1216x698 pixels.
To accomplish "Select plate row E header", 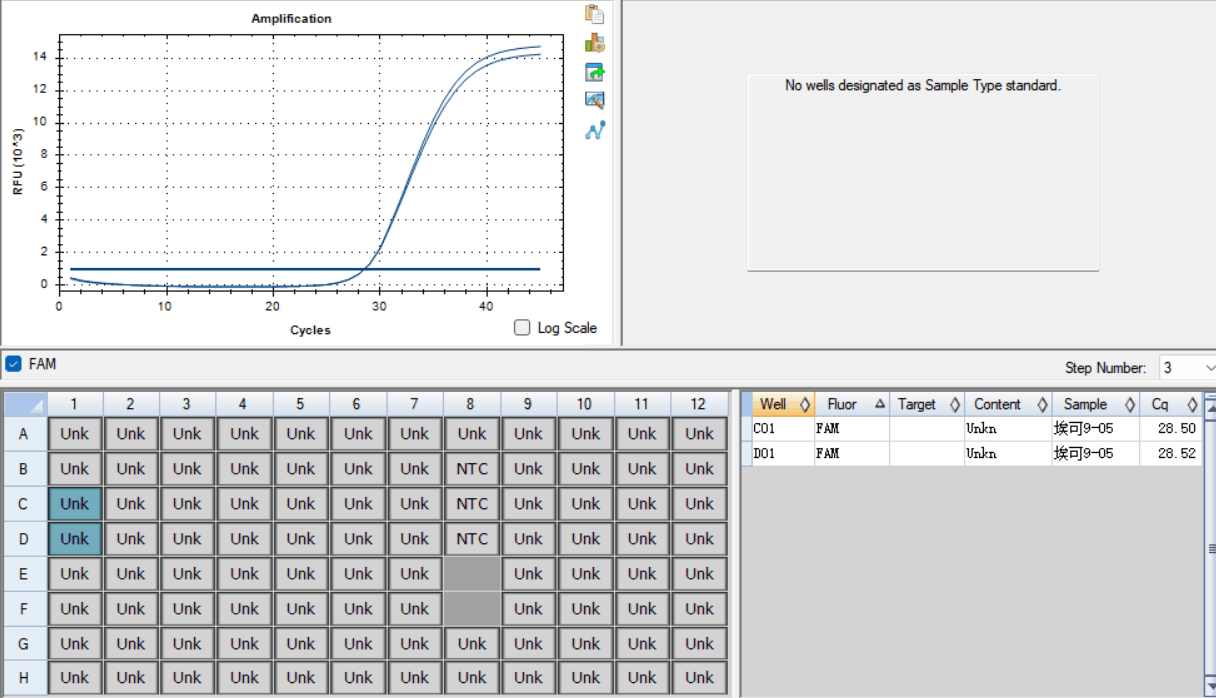I will pyautogui.click(x=25, y=574).
